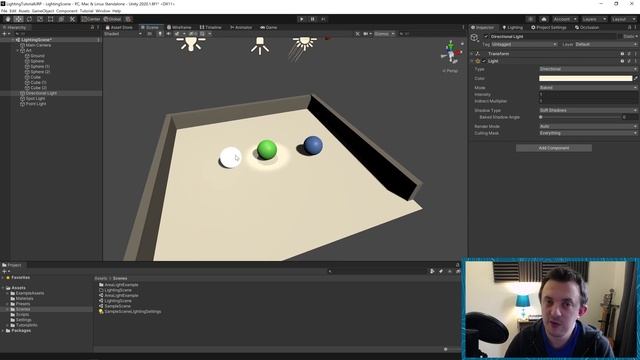Click the Intensity input field
Image resolution: width=640 pixels, height=360 pixels.
pos(588,95)
